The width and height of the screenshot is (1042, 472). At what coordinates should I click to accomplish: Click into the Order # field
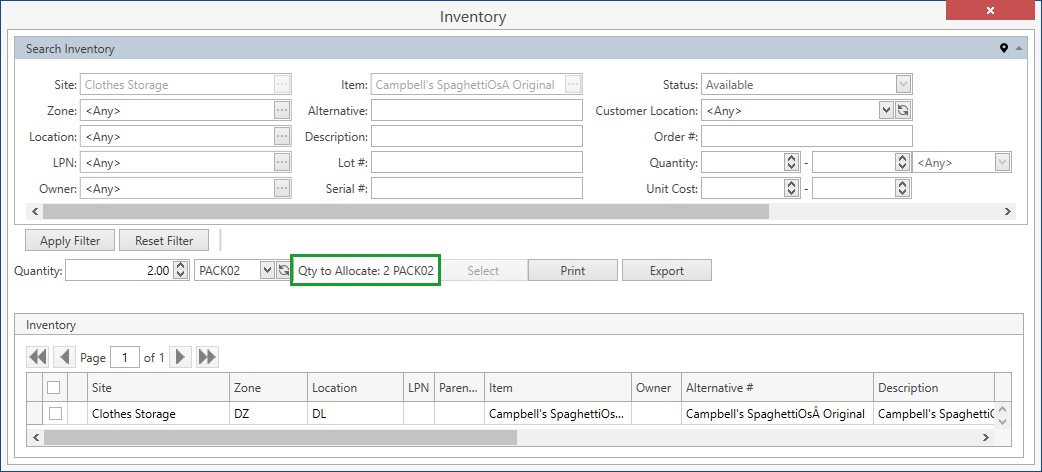tap(807, 136)
